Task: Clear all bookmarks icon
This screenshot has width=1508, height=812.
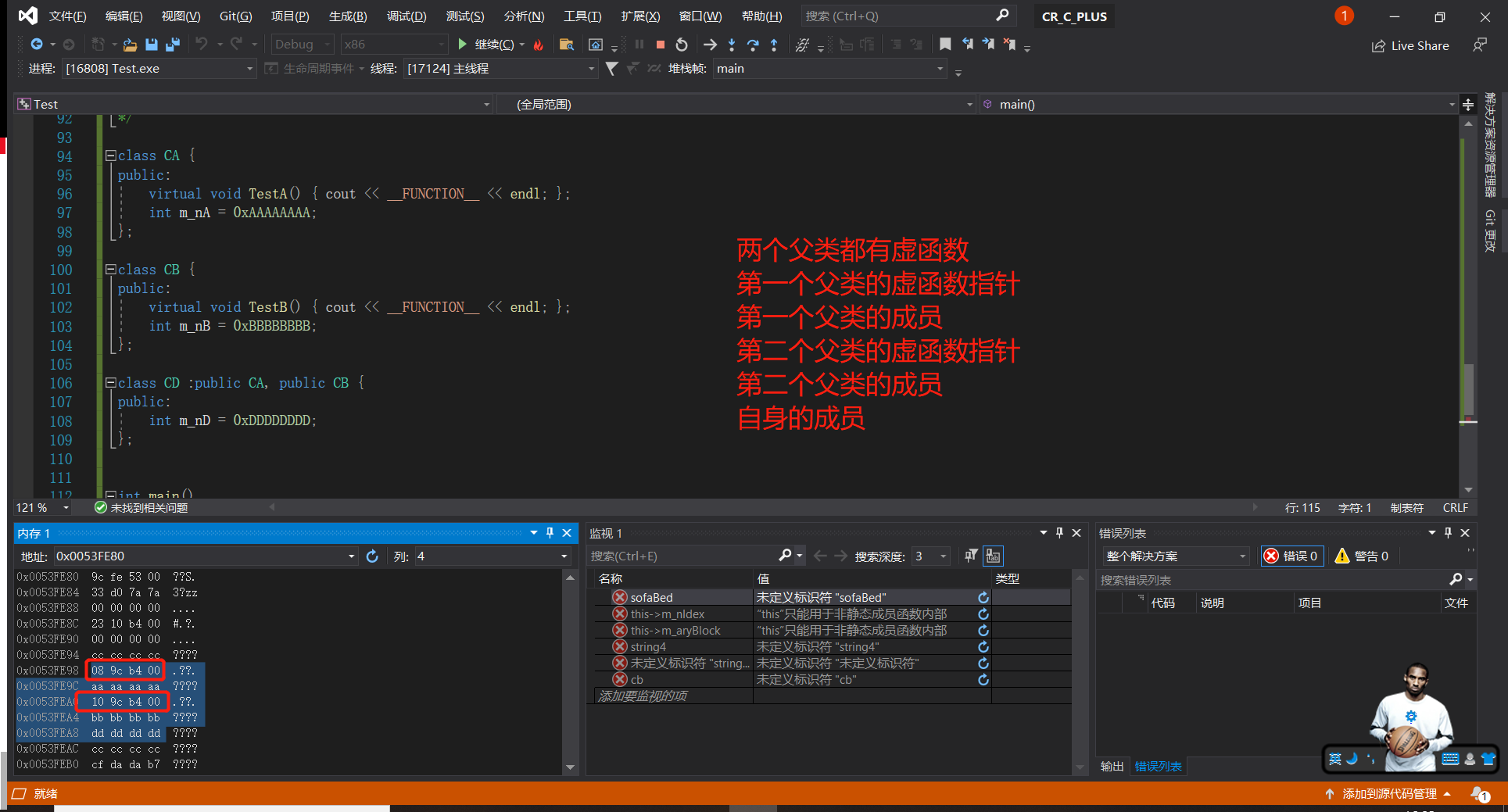Action: [1009, 45]
